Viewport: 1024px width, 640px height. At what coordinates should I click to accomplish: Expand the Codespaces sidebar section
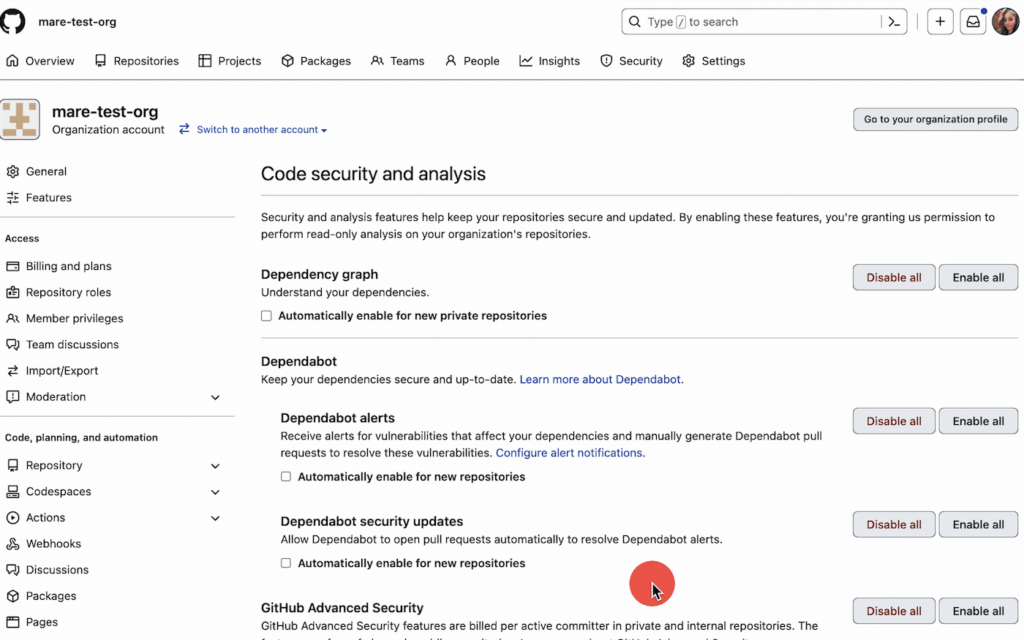point(215,491)
